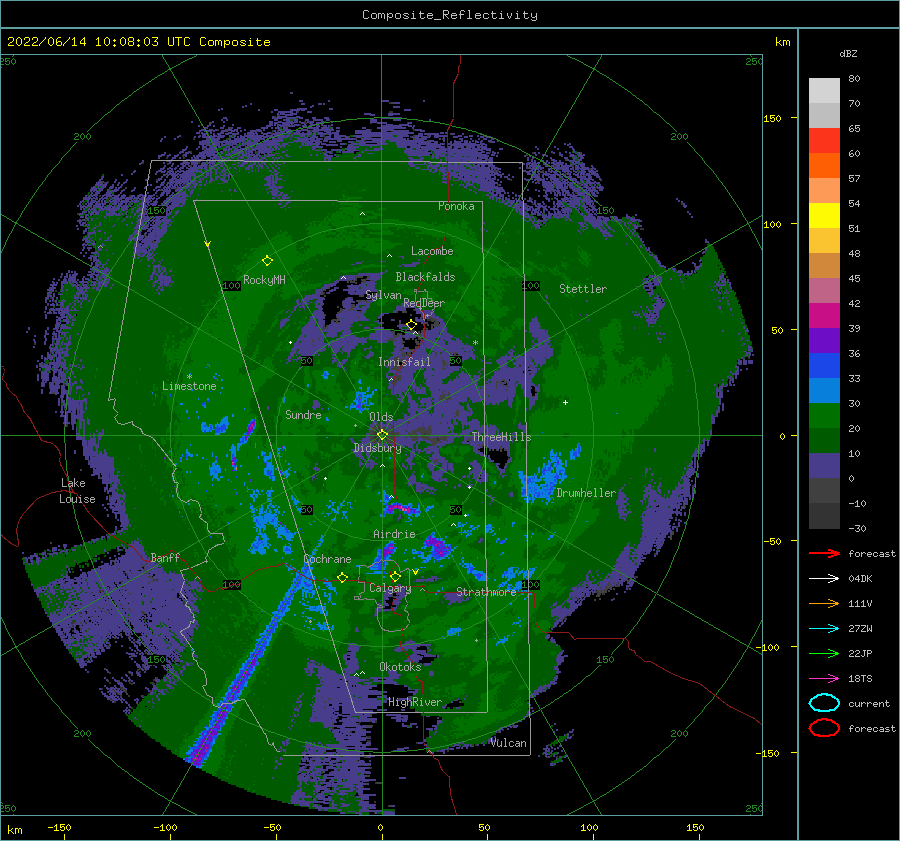This screenshot has width=900, height=841.
Task: Click the Strathmore label
Action: (486, 592)
